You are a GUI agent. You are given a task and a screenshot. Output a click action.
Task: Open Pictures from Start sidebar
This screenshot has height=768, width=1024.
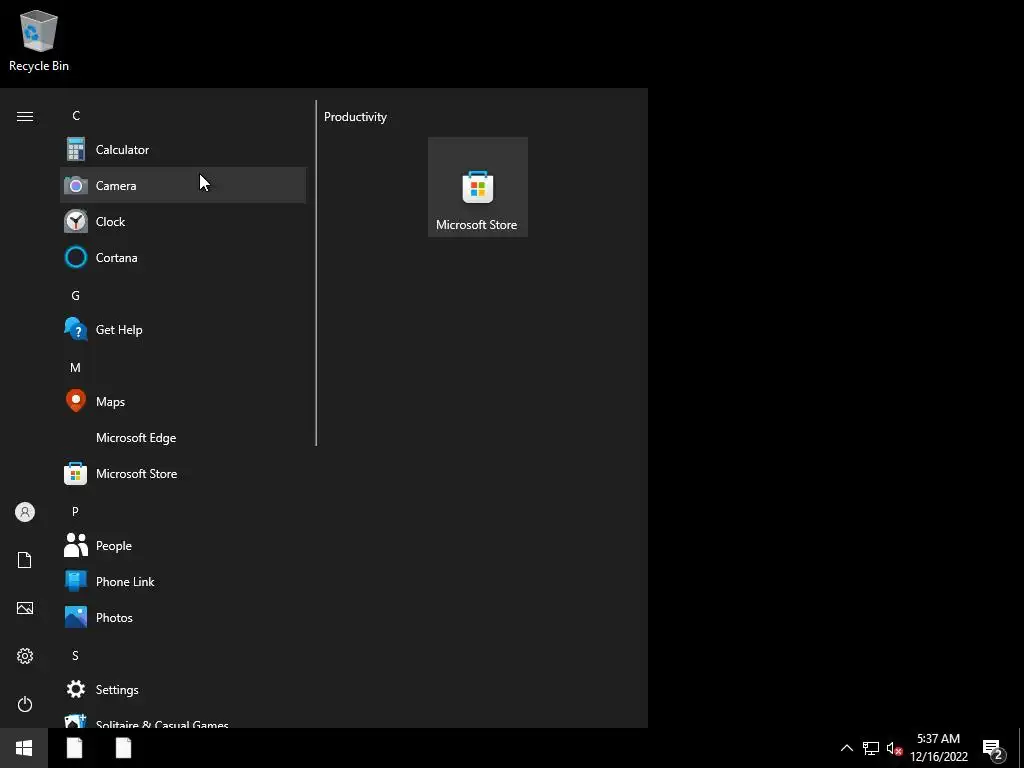coord(25,608)
